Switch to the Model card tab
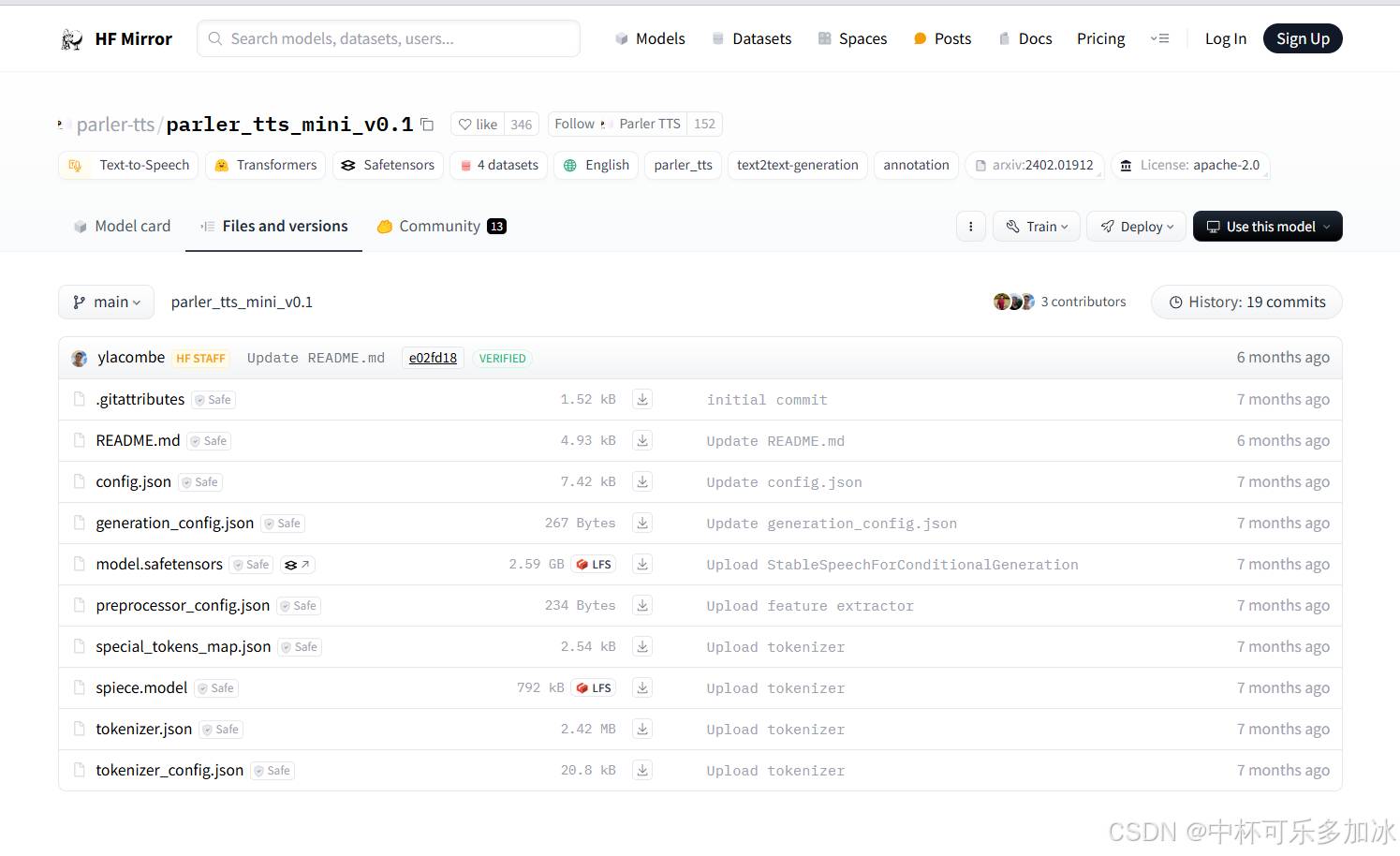Image resolution: width=1400 pixels, height=856 pixels. pos(122,226)
